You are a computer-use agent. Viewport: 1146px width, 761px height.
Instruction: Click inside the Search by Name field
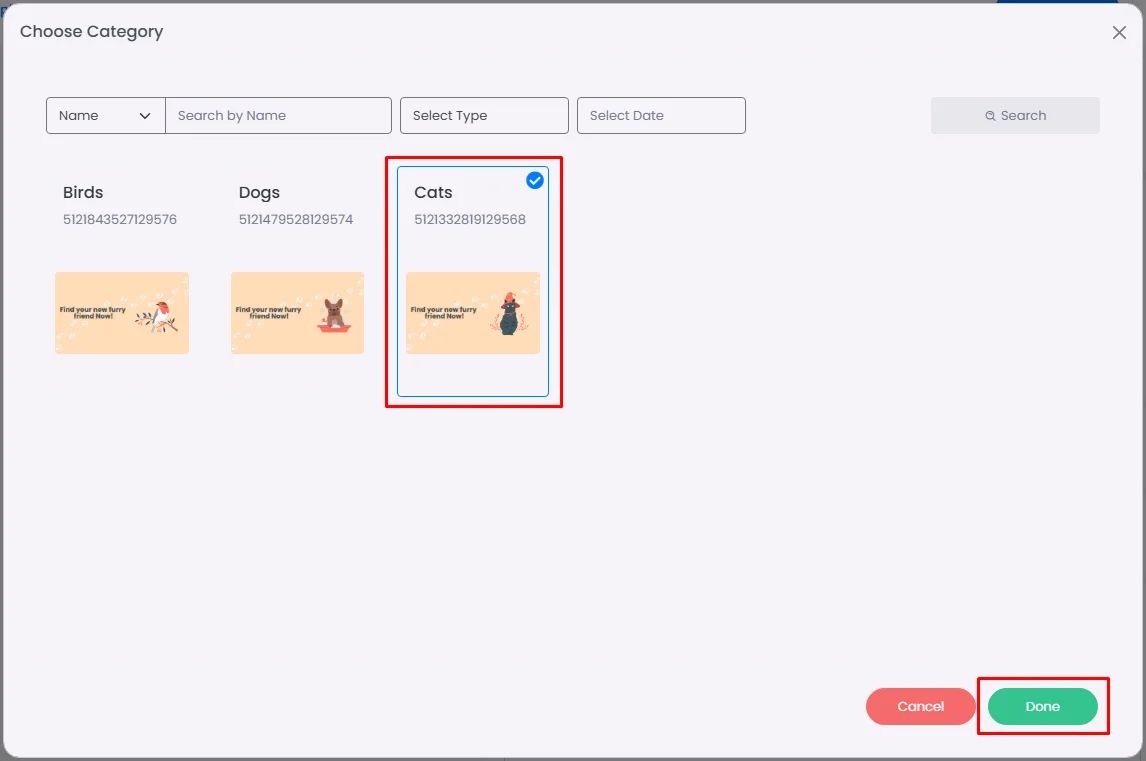tap(278, 116)
